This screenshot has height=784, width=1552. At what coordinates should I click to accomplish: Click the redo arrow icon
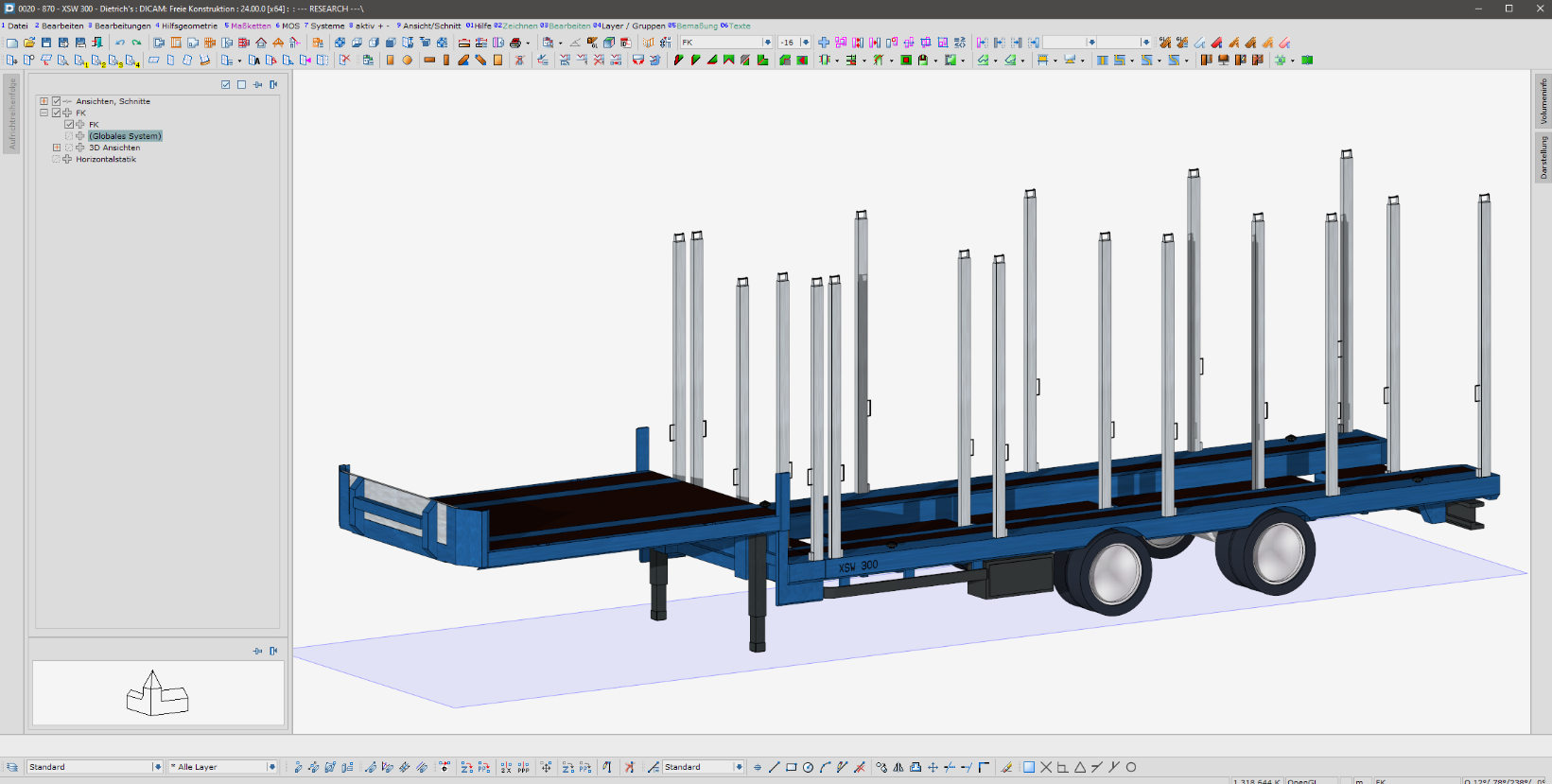[137, 43]
